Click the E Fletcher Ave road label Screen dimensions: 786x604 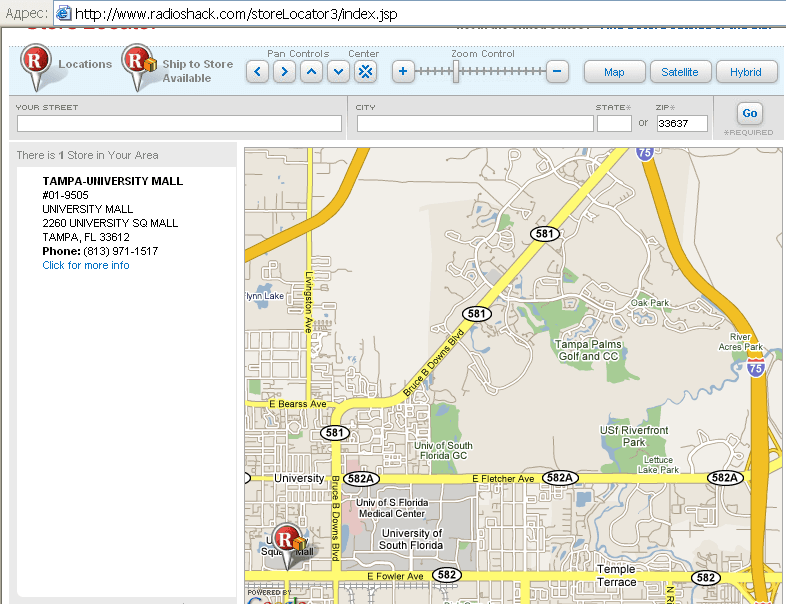click(503, 479)
